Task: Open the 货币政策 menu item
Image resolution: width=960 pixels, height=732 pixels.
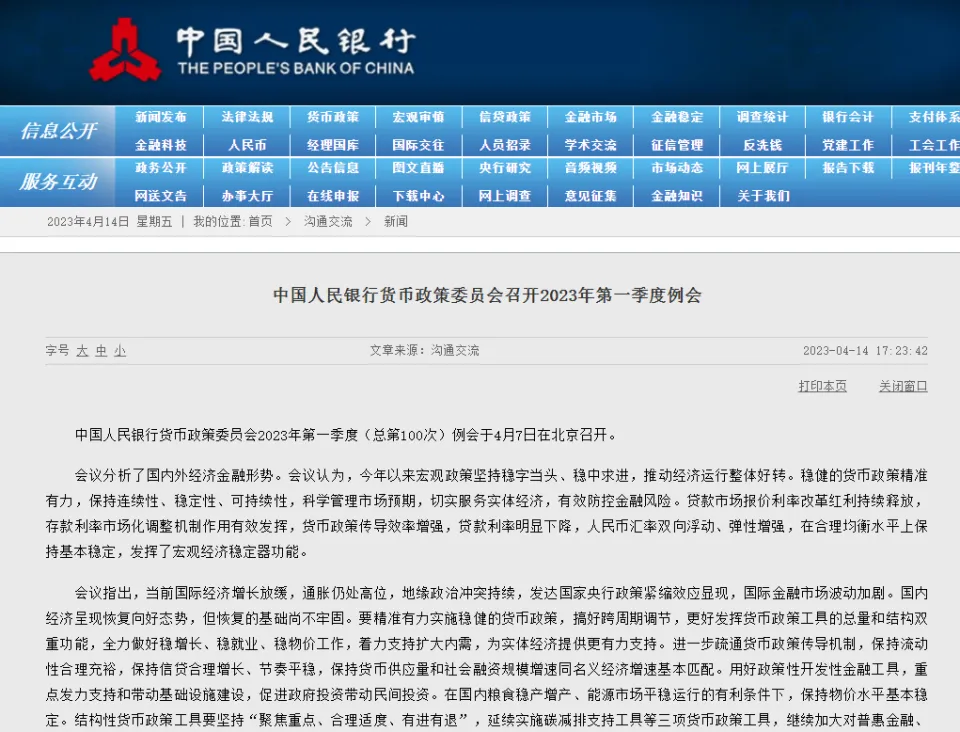Action: pyautogui.click(x=333, y=117)
